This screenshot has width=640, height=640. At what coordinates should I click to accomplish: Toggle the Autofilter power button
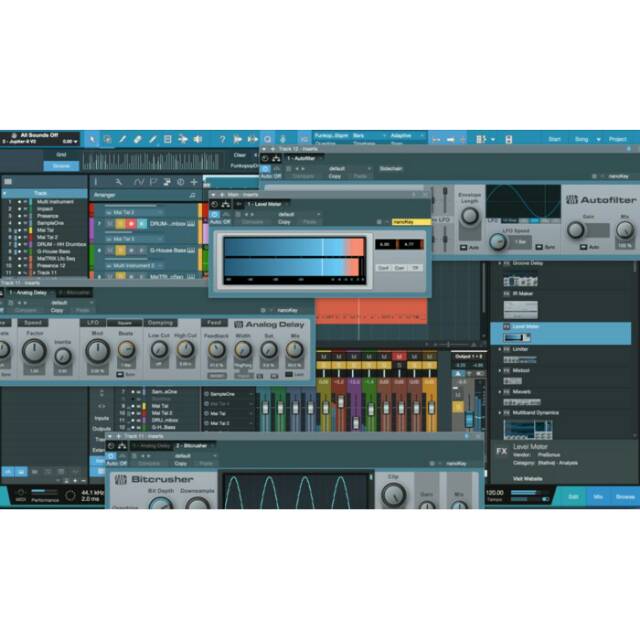click(265, 169)
